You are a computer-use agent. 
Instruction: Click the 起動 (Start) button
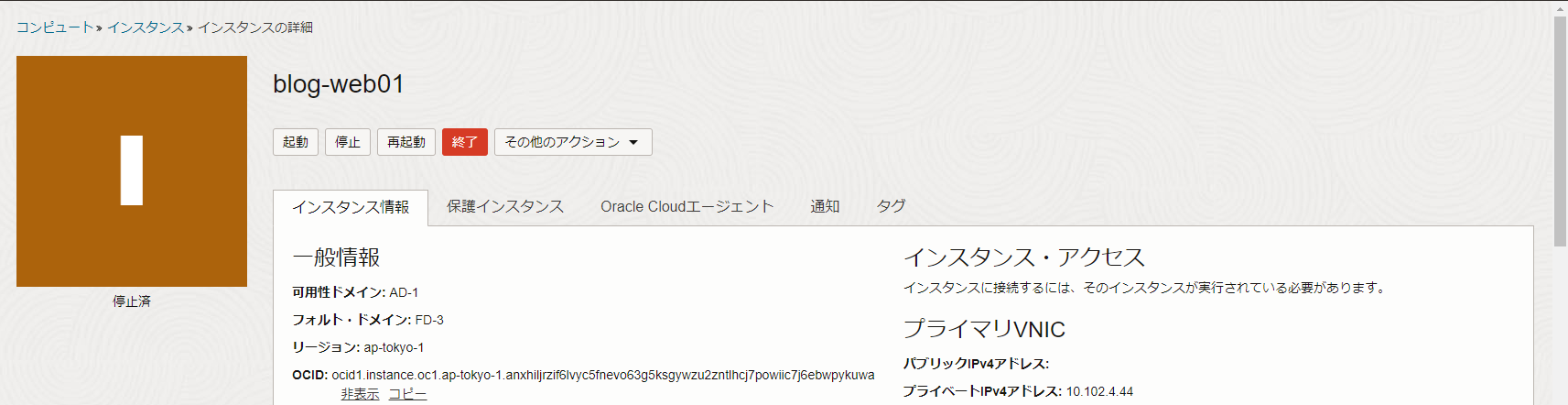296,142
